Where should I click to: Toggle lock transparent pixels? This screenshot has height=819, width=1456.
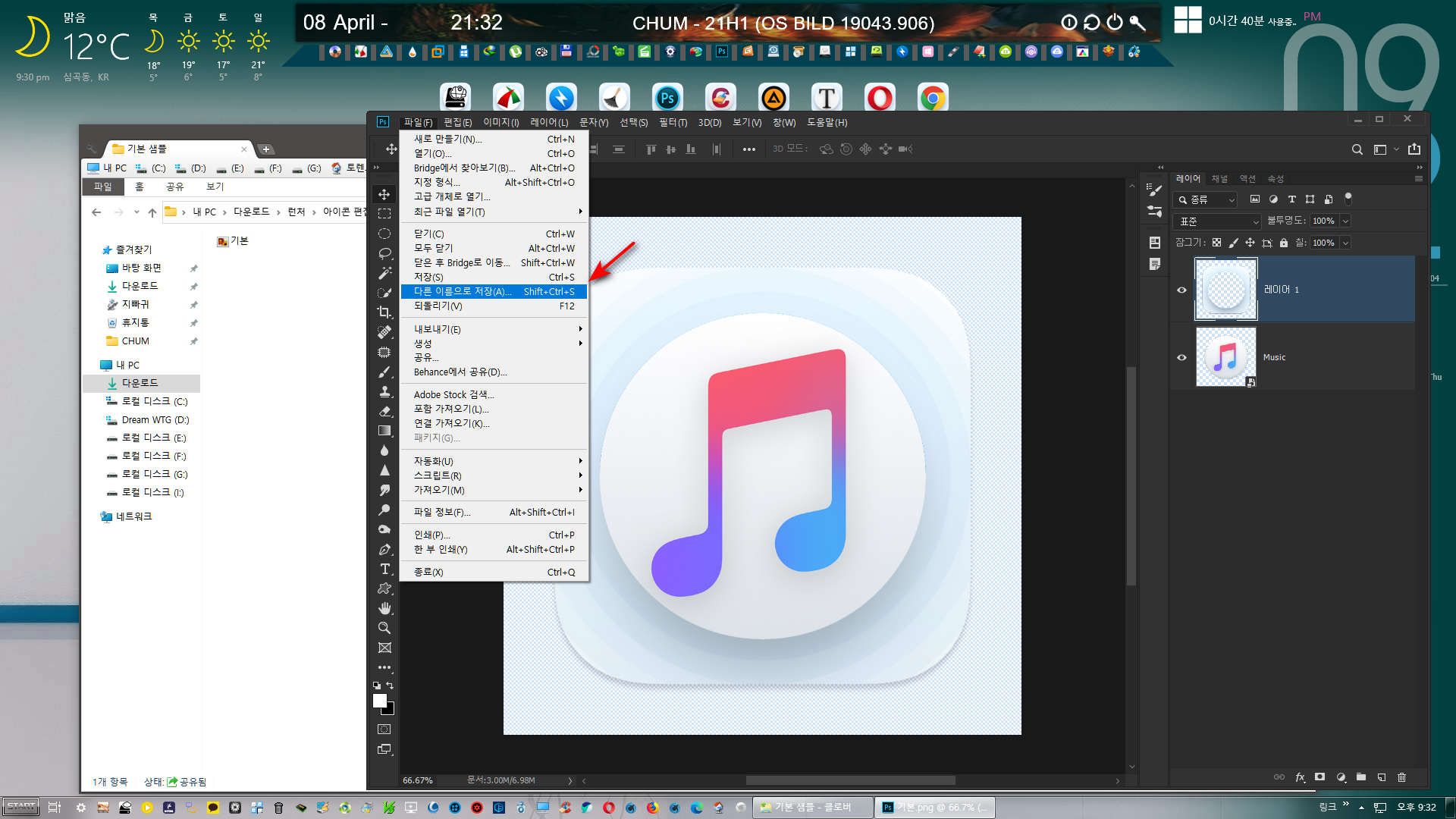[1216, 243]
